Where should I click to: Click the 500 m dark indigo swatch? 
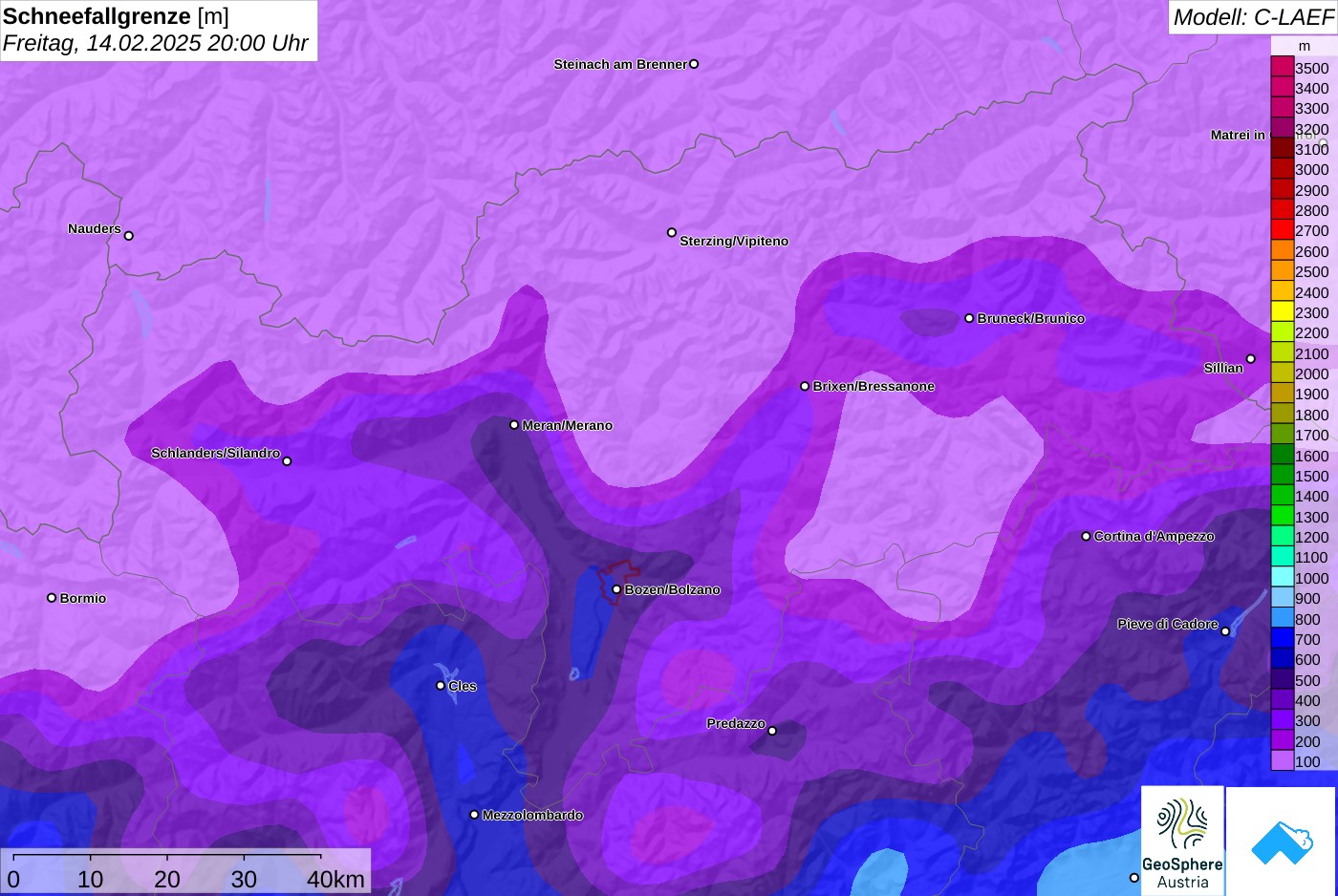coord(1282,680)
